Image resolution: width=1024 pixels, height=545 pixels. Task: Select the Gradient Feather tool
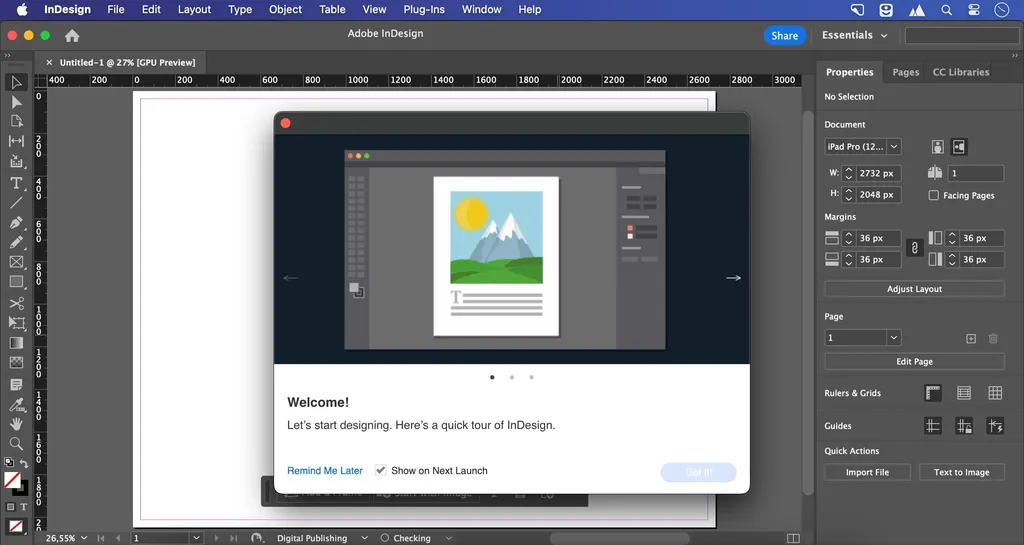click(16, 362)
